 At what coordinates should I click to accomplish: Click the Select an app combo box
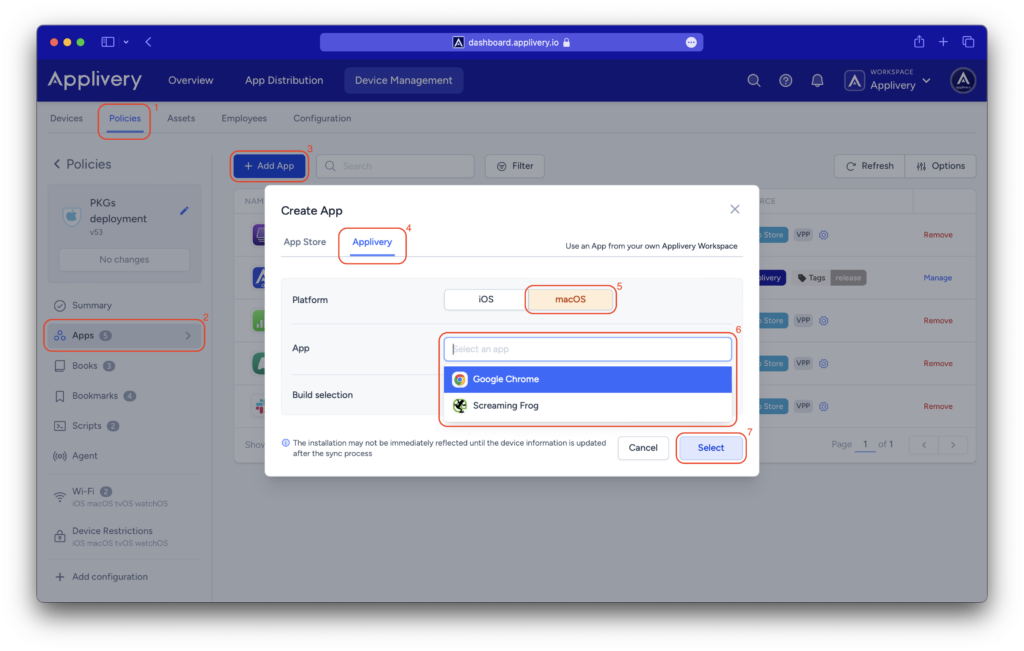[x=587, y=349]
